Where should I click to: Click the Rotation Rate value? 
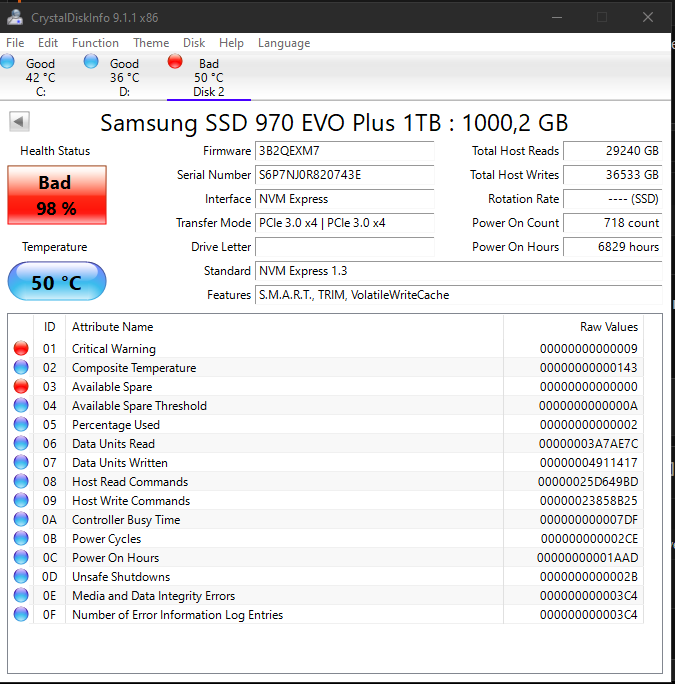point(613,199)
